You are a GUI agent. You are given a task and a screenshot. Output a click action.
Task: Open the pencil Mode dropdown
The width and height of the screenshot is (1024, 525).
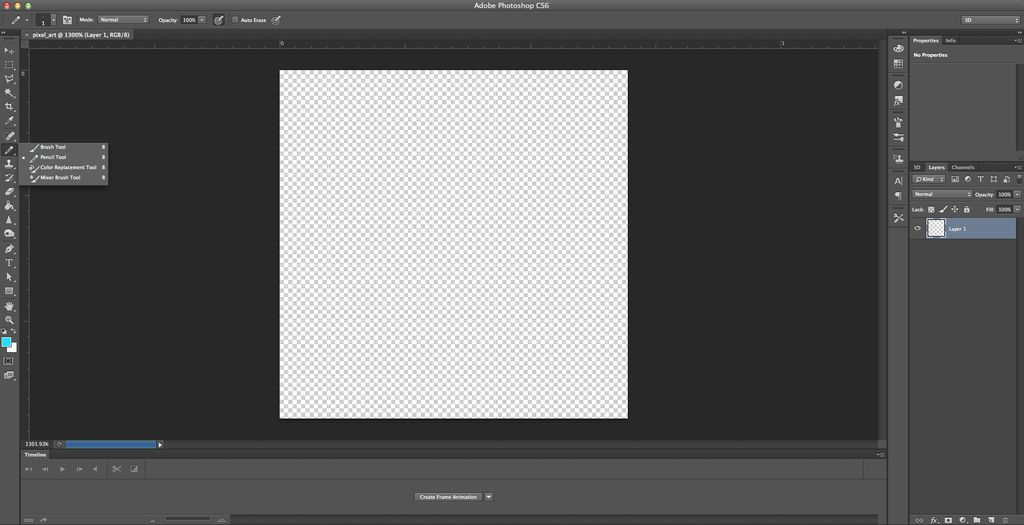point(123,20)
